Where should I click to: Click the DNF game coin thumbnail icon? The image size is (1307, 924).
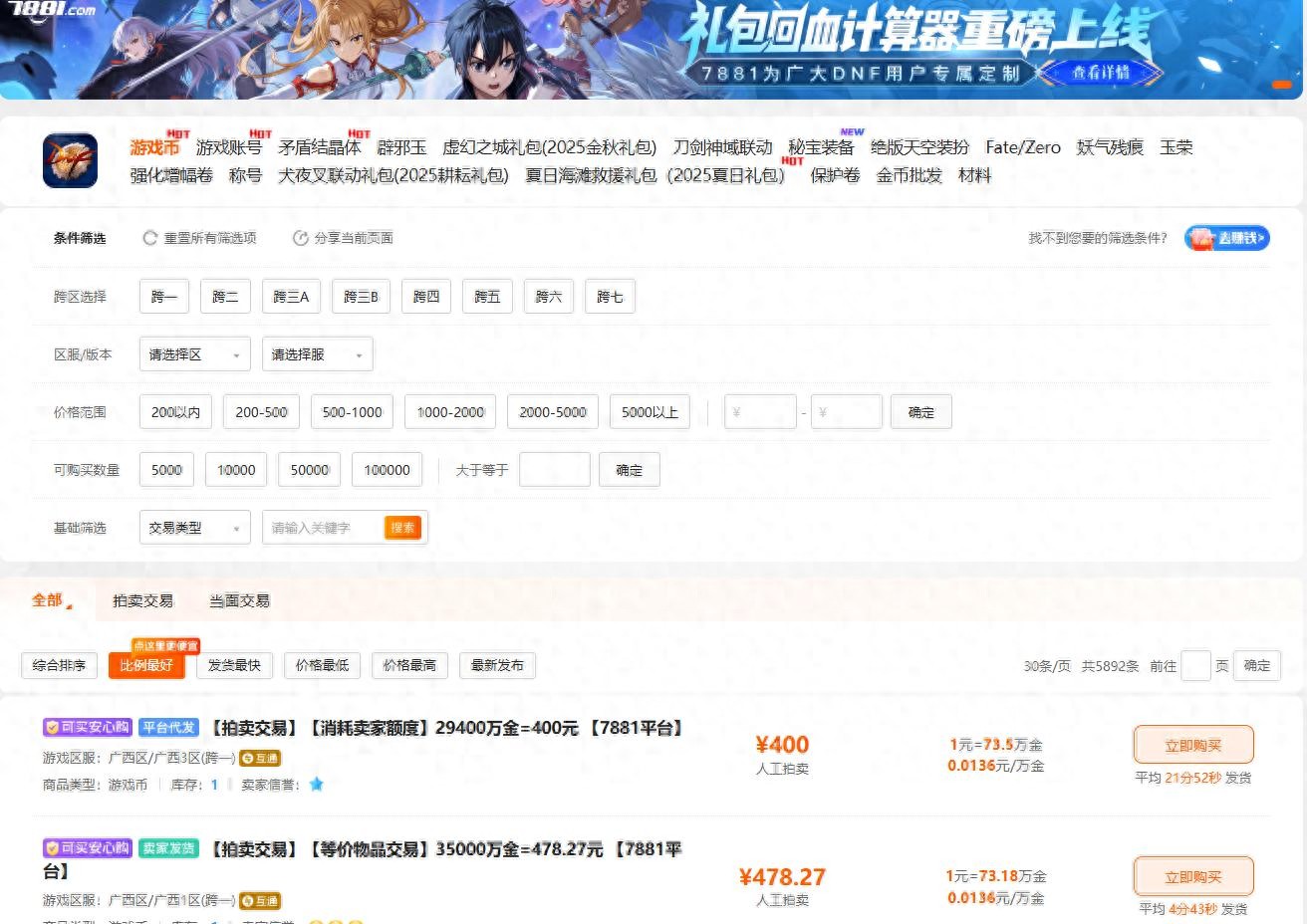tap(69, 159)
